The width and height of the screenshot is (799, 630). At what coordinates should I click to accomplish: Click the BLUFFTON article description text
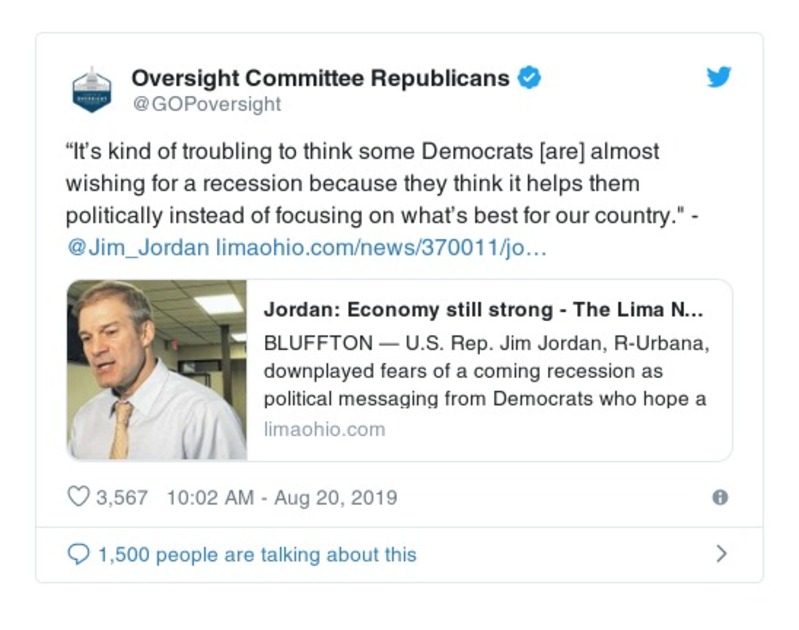tap(485, 370)
